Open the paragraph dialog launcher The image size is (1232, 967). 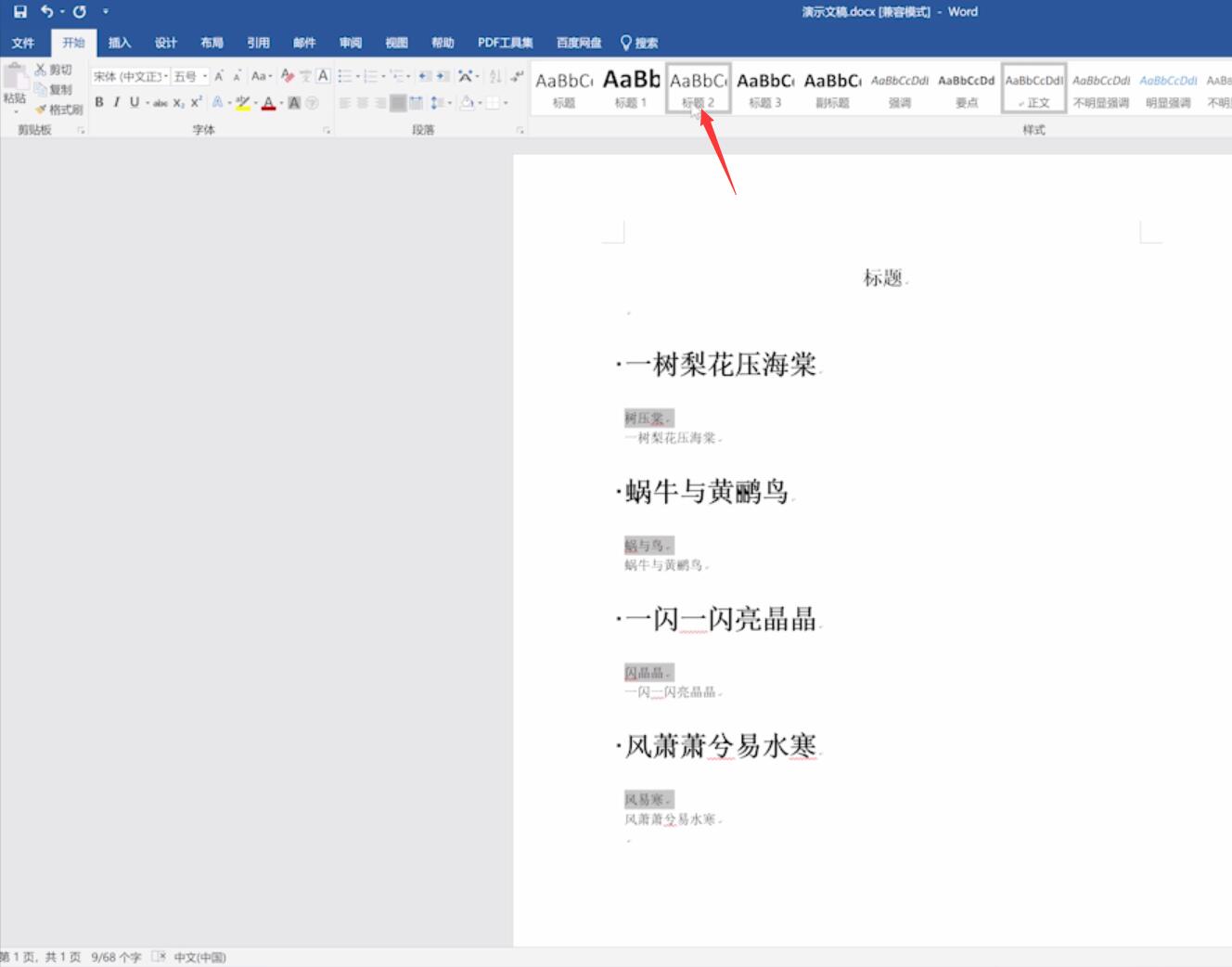[520, 131]
